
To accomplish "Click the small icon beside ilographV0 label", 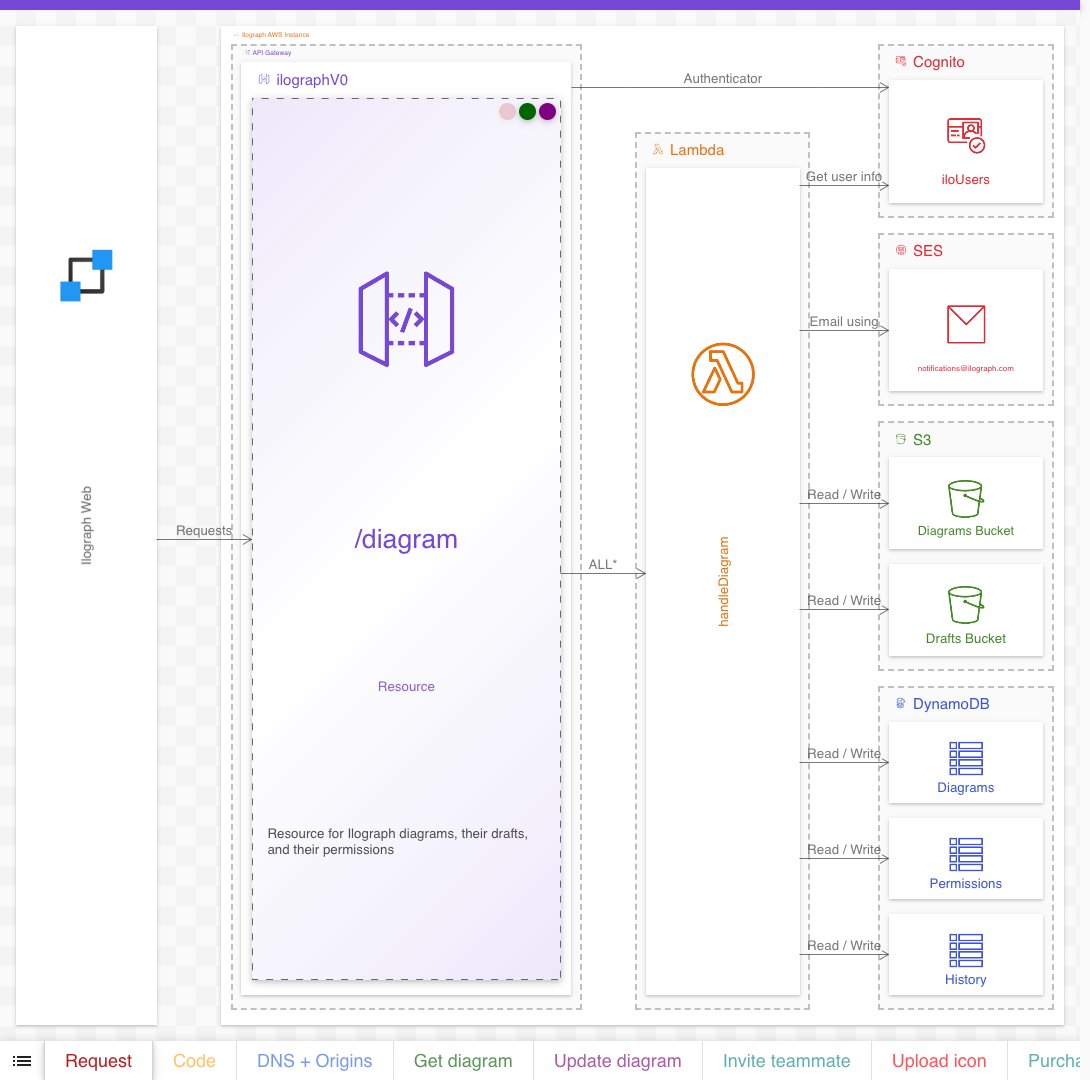I will tap(263, 79).
